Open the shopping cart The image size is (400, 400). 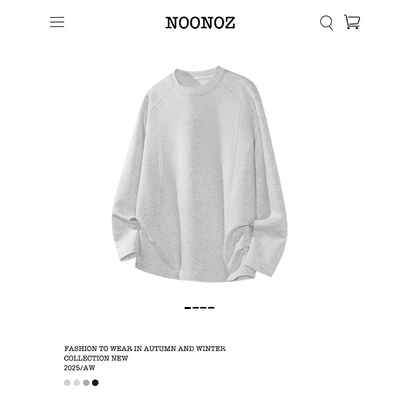(x=352, y=22)
